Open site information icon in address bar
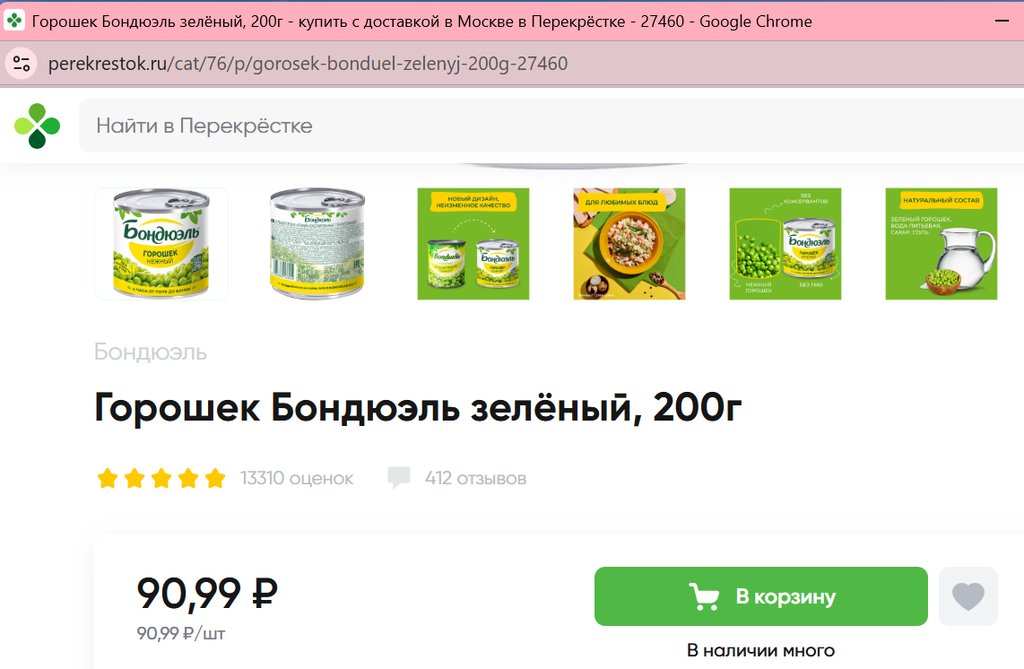 coord(22,63)
